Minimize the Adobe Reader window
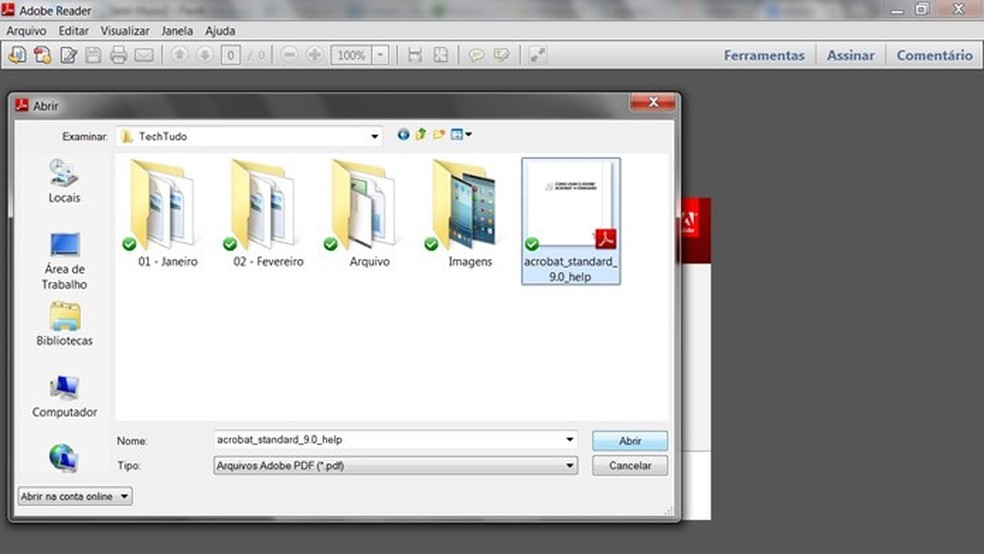The width and height of the screenshot is (984, 554). point(897,9)
